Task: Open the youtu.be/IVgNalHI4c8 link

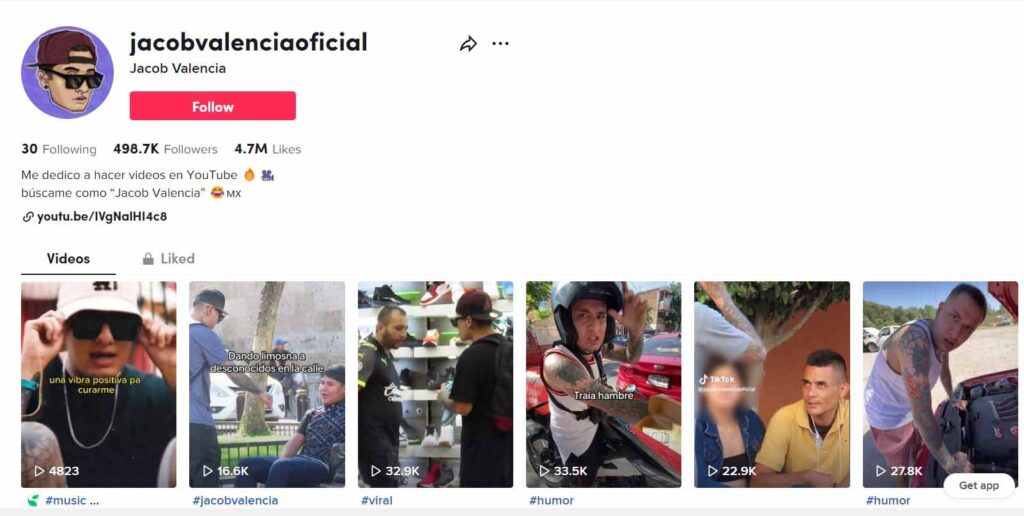Action: (x=102, y=217)
